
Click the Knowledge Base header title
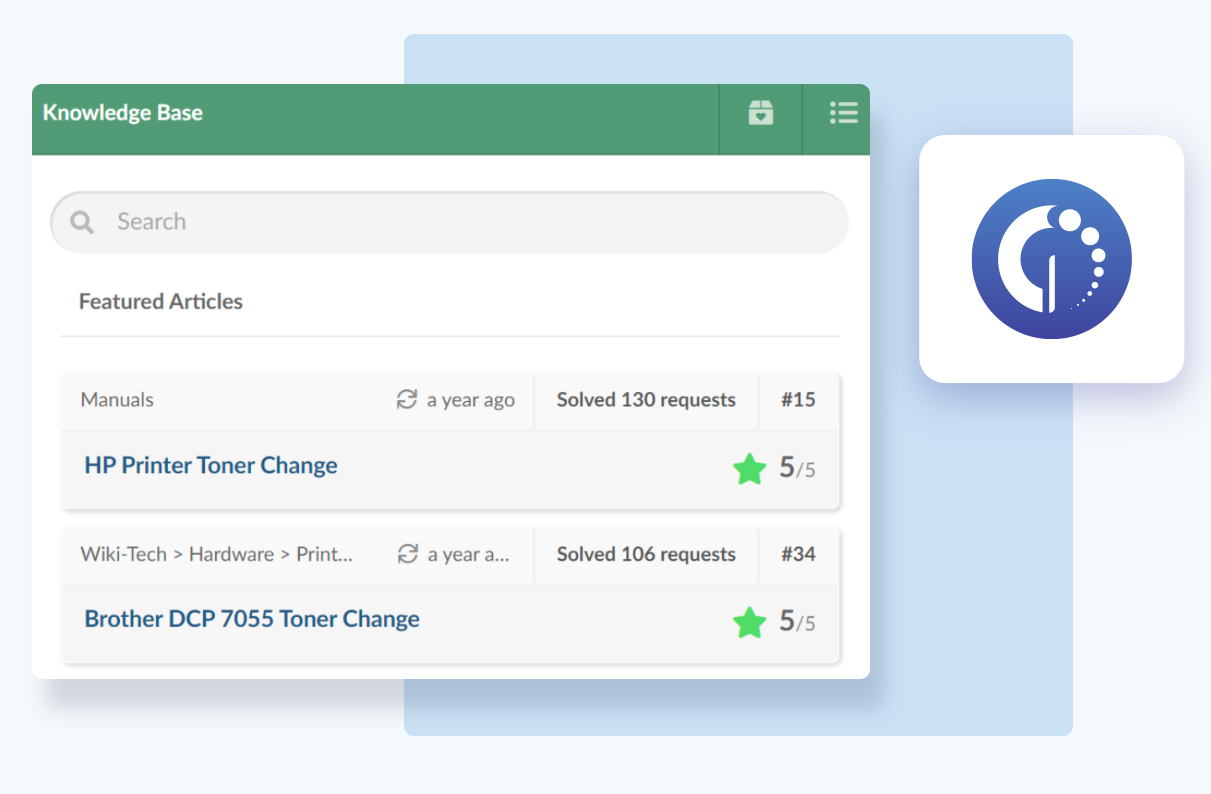click(123, 113)
